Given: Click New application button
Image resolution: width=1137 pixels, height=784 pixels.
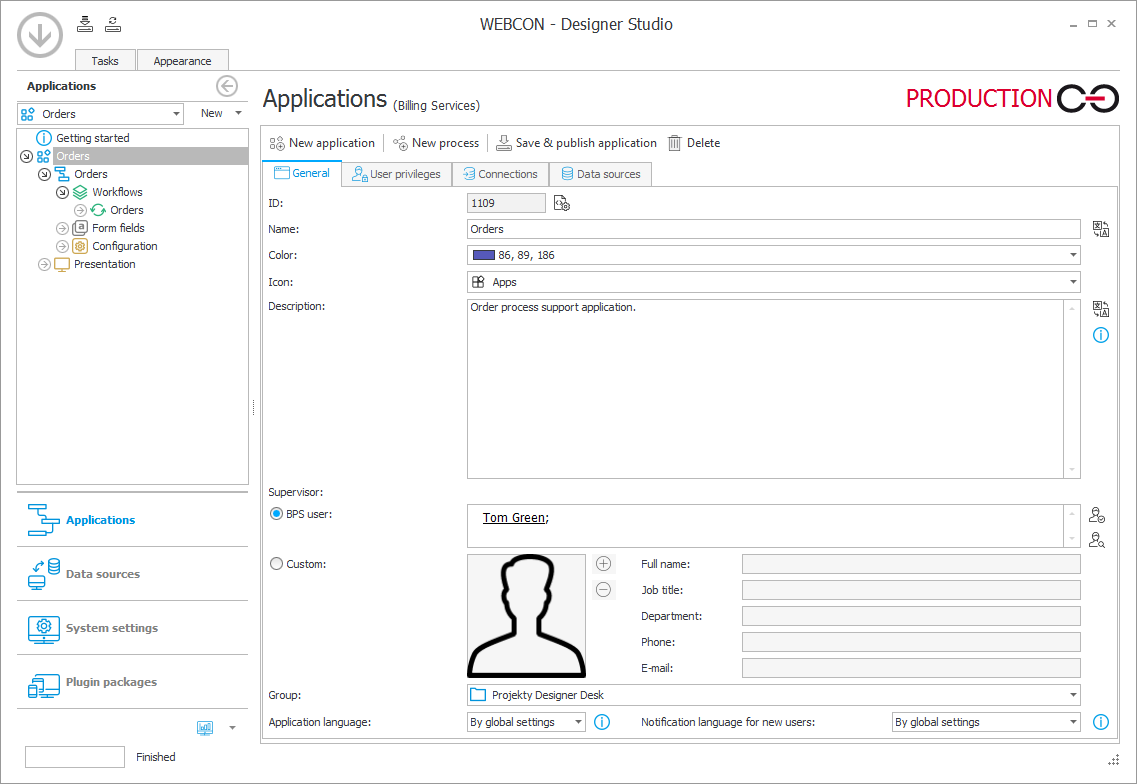Looking at the screenshot, I should (x=322, y=143).
